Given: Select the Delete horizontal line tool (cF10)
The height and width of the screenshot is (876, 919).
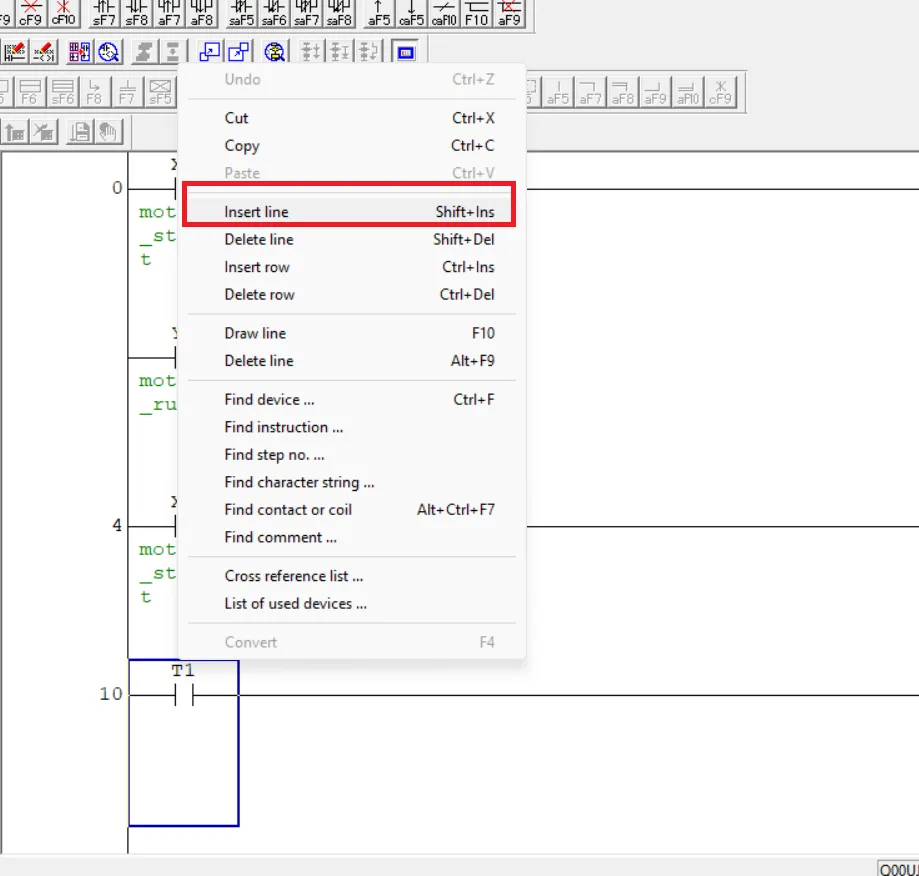Looking at the screenshot, I should point(62,15).
